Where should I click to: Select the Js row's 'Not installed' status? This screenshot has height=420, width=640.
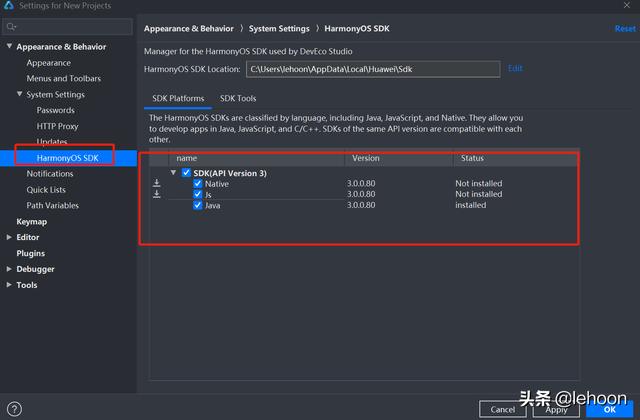coord(479,194)
